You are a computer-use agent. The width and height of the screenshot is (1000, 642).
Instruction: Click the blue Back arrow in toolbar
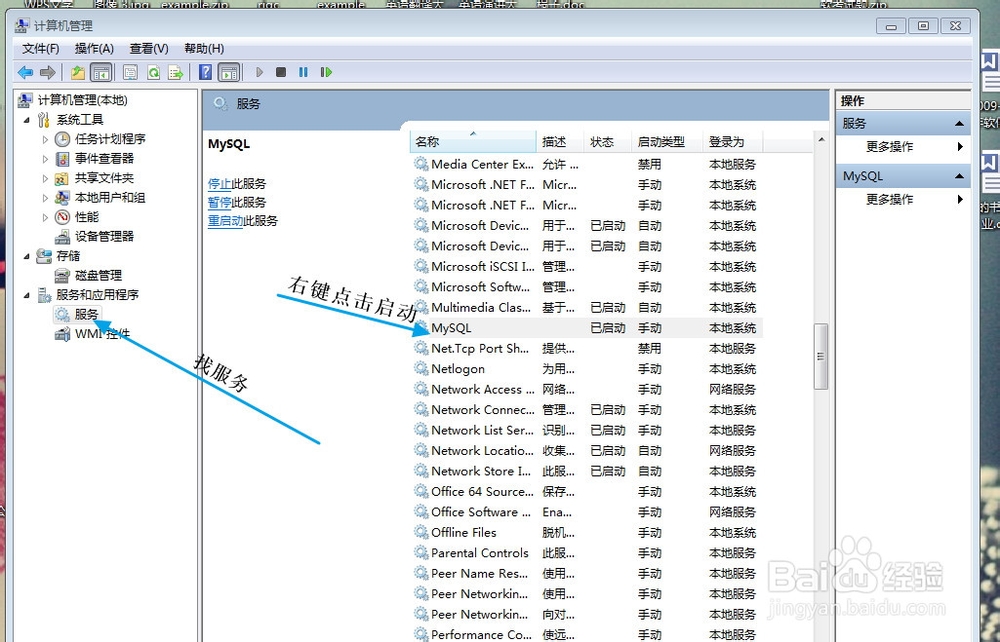pyautogui.click(x=25, y=72)
